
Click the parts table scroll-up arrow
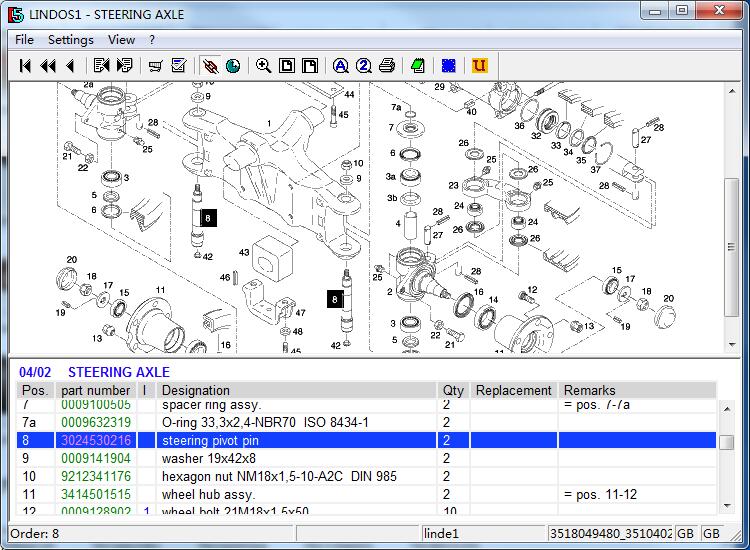coord(727,409)
